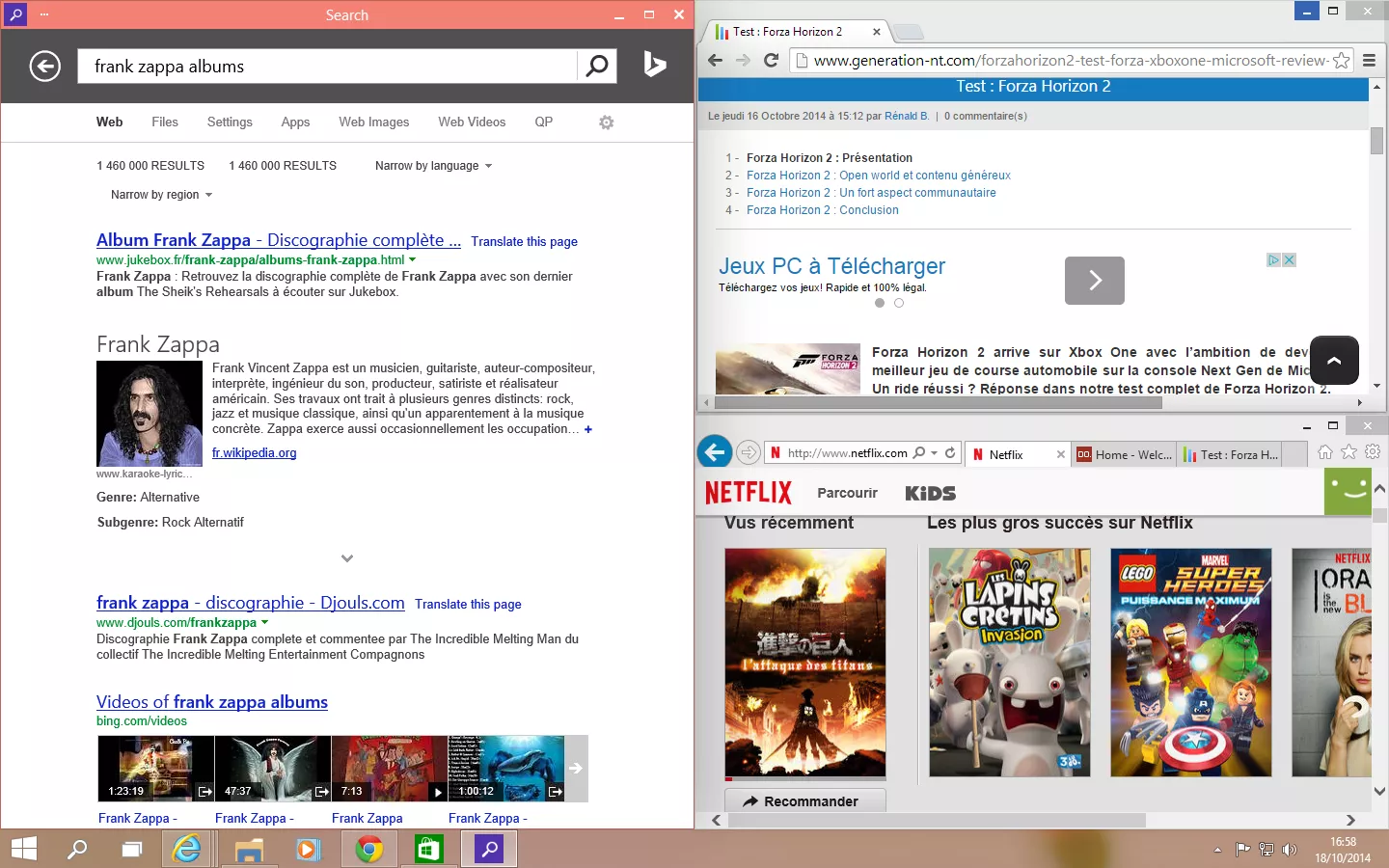Viewport: 1389px width, 868px height.
Task: Click the frank zappa albums search field
Action: click(x=327, y=66)
